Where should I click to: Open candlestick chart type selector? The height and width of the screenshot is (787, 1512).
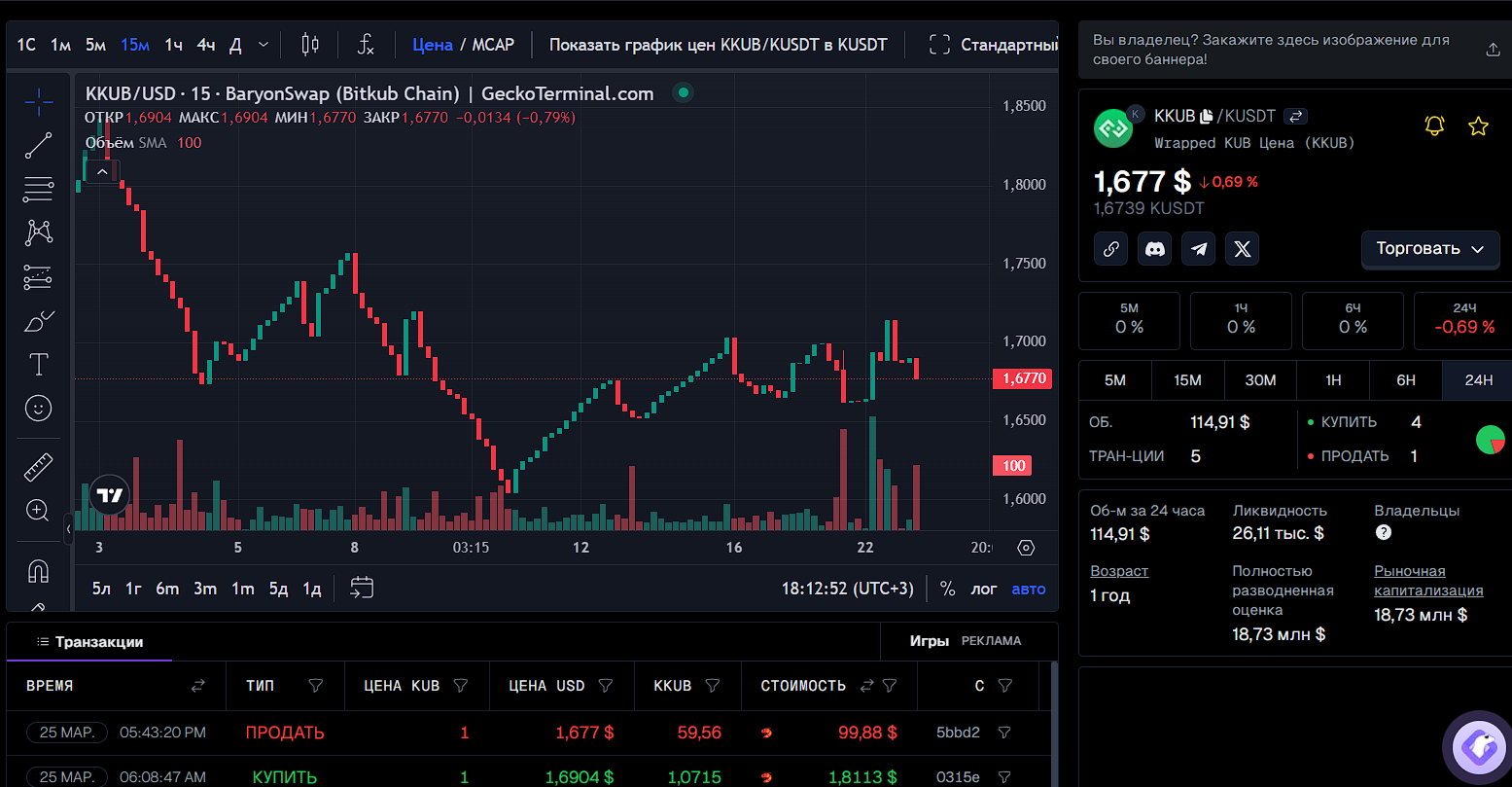coord(310,44)
